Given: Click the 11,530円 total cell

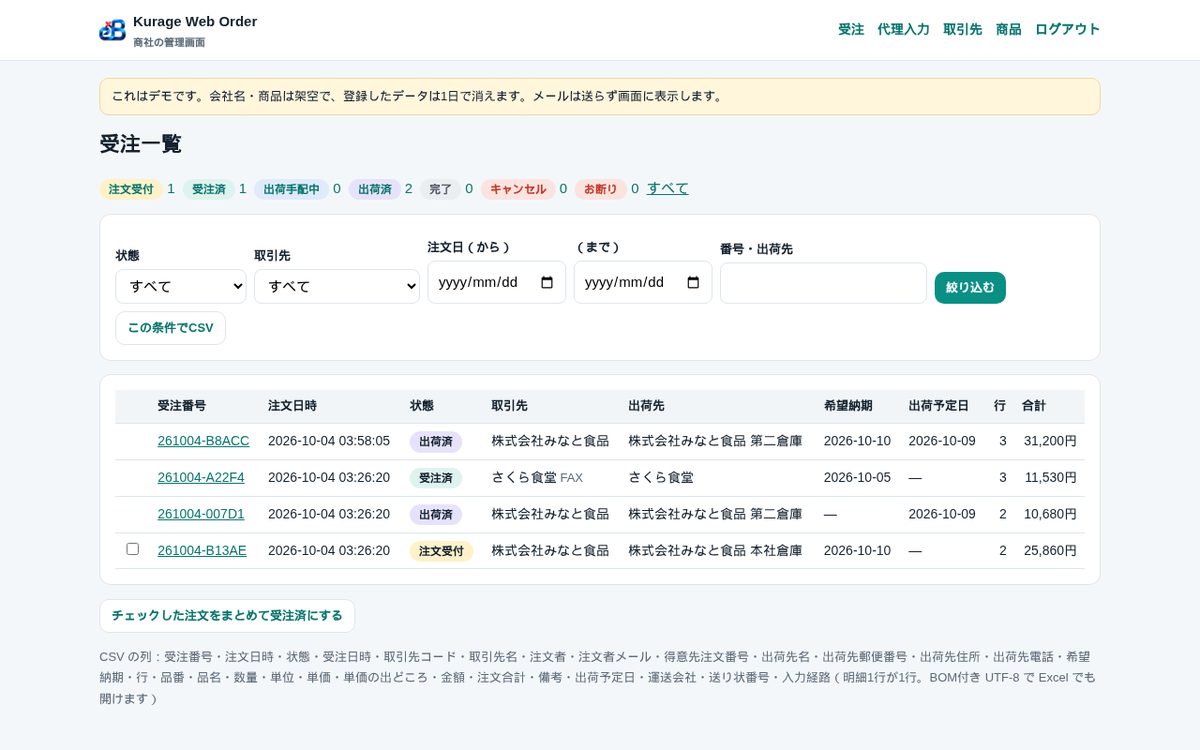Looking at the screenshot, I should coord(1050,478).
